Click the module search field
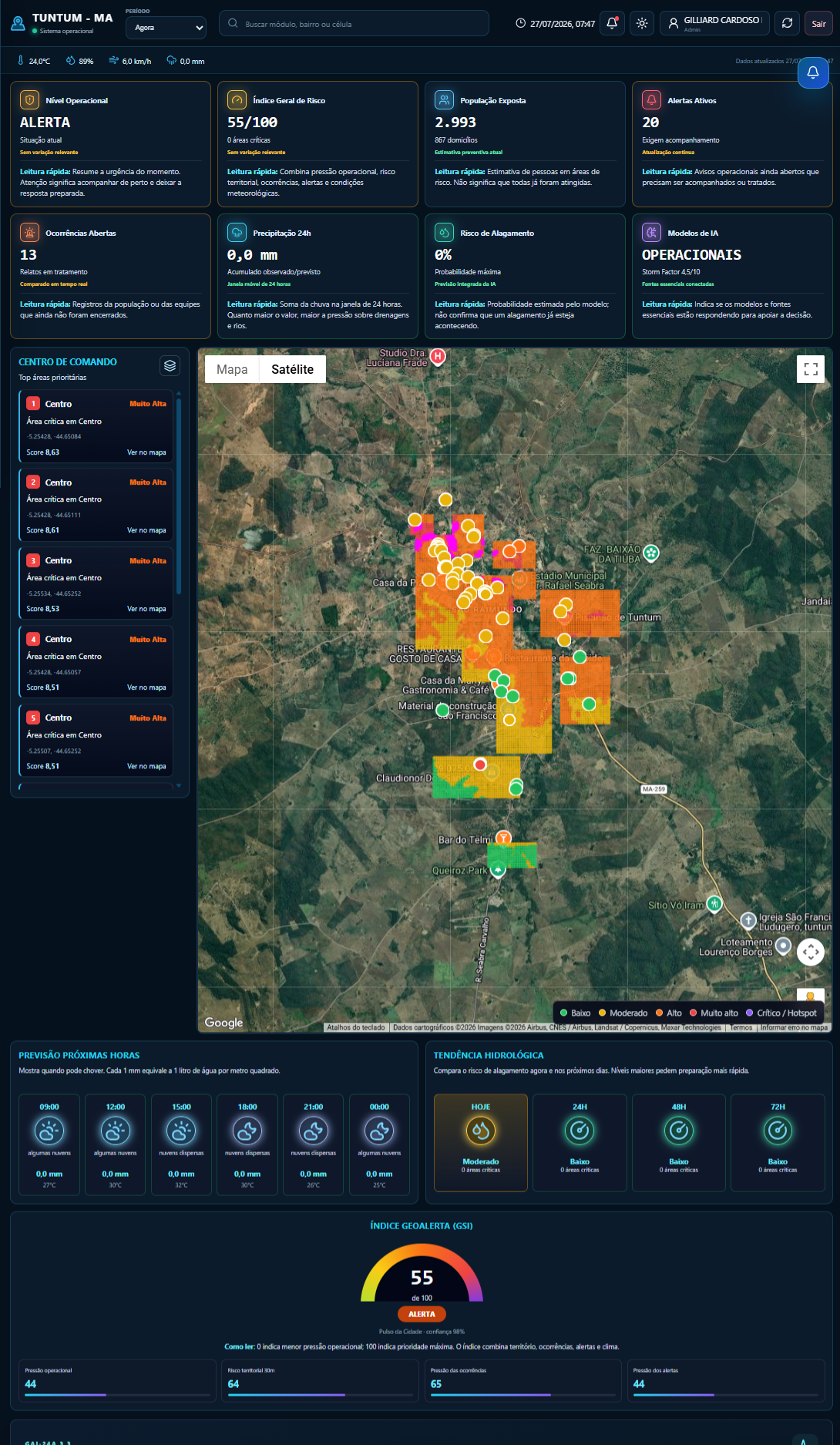The height and width of the screenshot is (1445, 840). pyautogui.click(x=354, y=23)
